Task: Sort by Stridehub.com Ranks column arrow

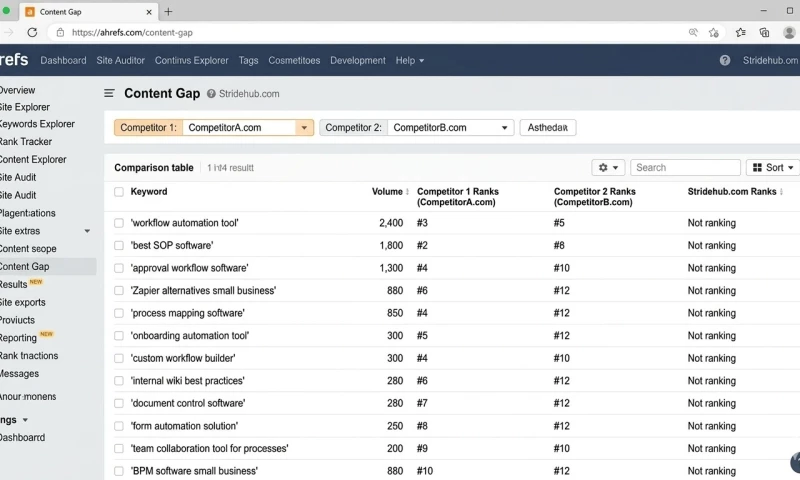Action: pos(781,192)
